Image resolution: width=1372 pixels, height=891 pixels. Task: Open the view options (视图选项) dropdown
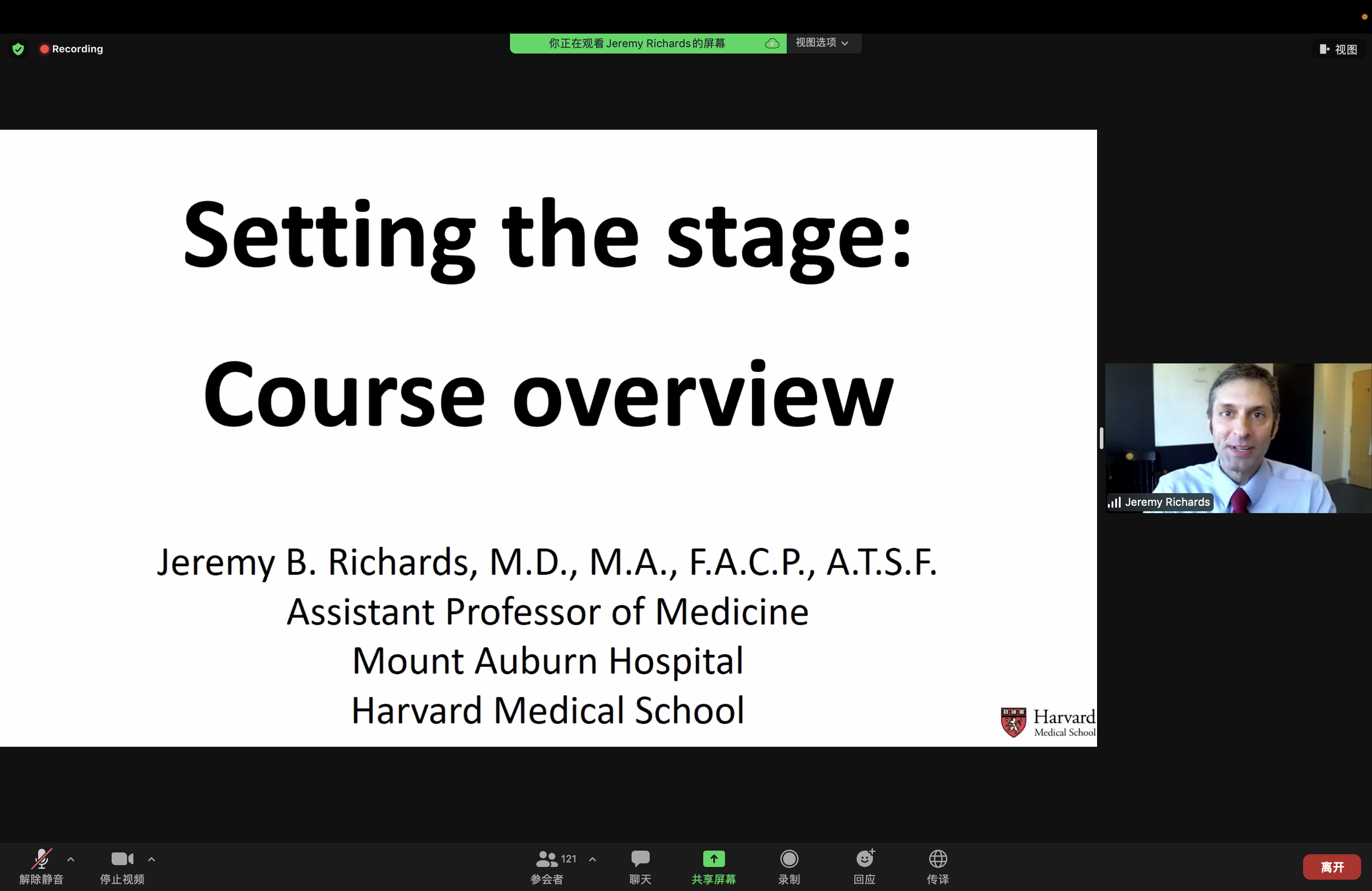click(x=822, y=43)
